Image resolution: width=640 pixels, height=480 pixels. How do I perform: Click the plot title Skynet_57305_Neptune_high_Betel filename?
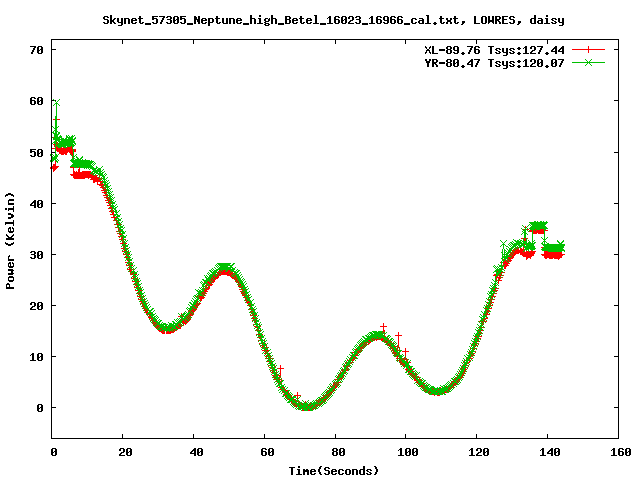pyautogui.click(x=333, y=20)
